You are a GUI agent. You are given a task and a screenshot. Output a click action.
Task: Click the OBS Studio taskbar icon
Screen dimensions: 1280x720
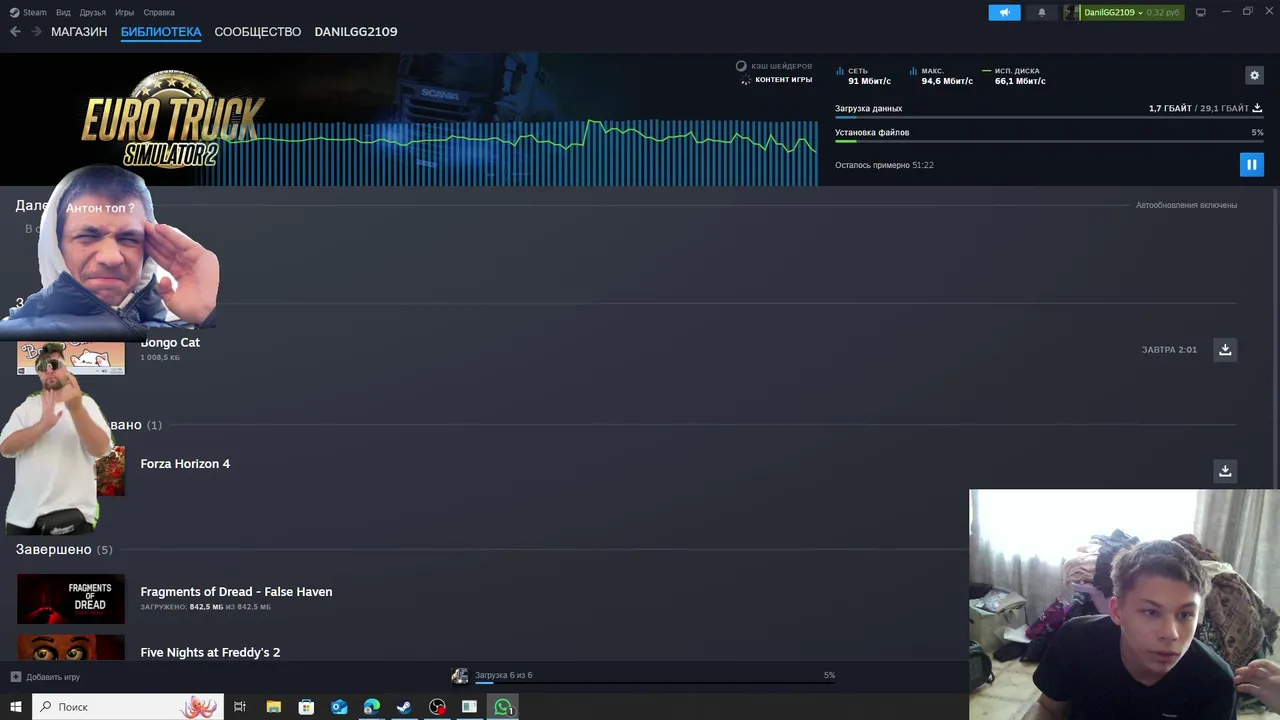(x=437, y=707)
